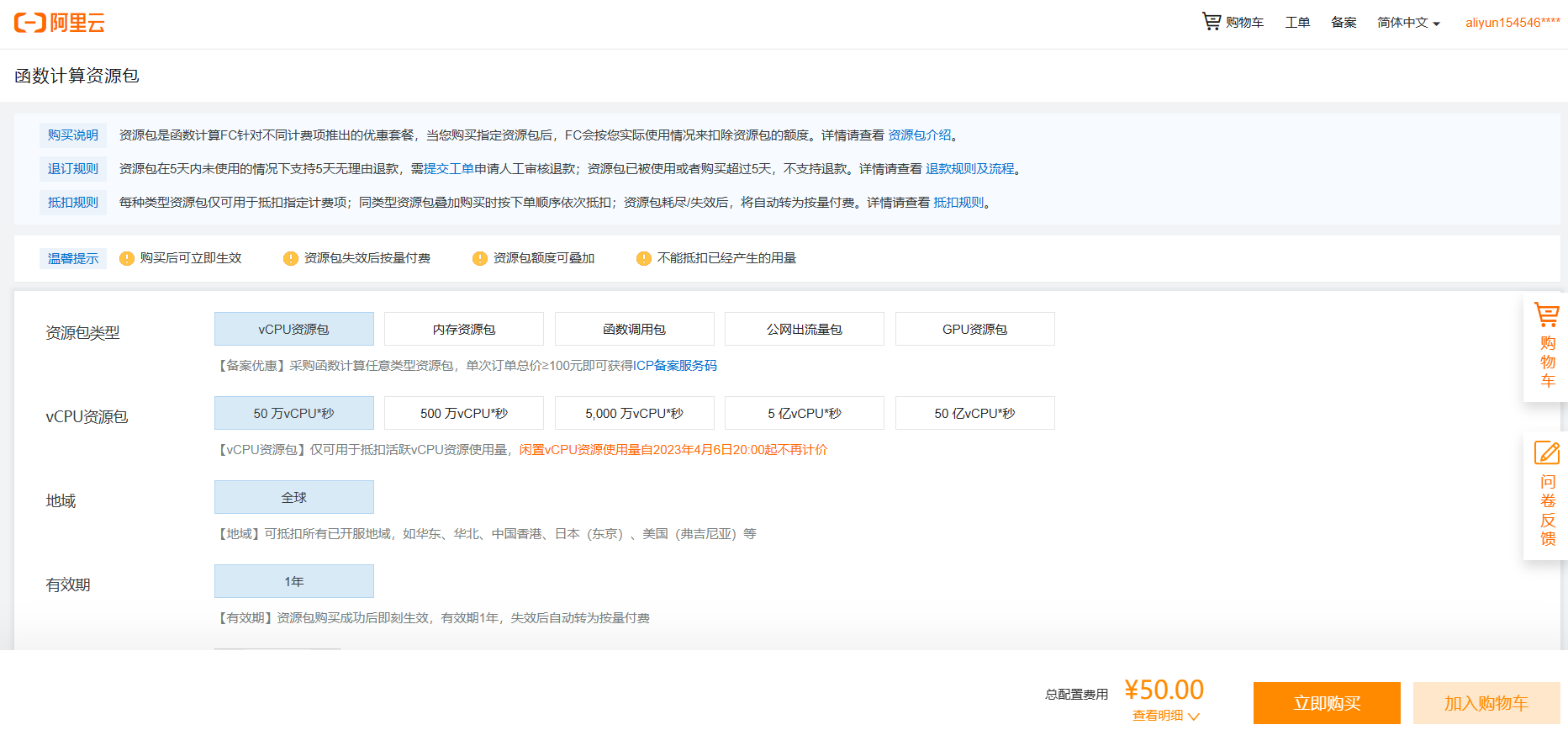Select the 函数调用包 type
The height and width of the screenshot is (730, 1568).
tap(635, 329)
